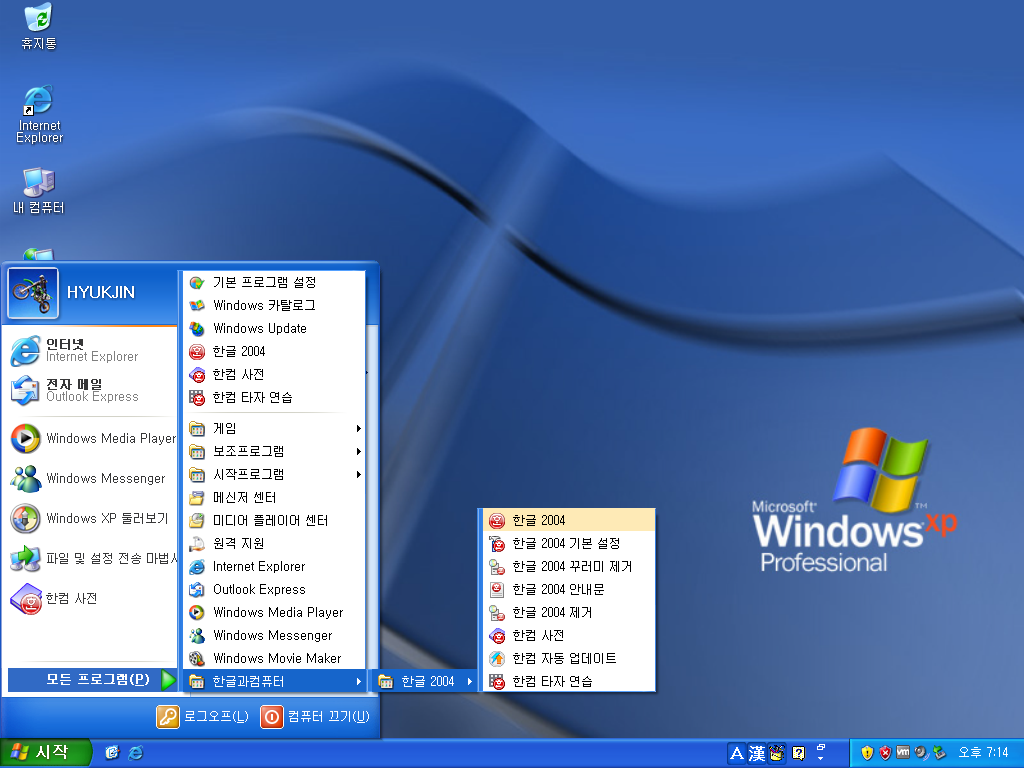Screen dimensions: 1024x768
Task: Toggle the A Korean/English input mode
Action: 737,754
